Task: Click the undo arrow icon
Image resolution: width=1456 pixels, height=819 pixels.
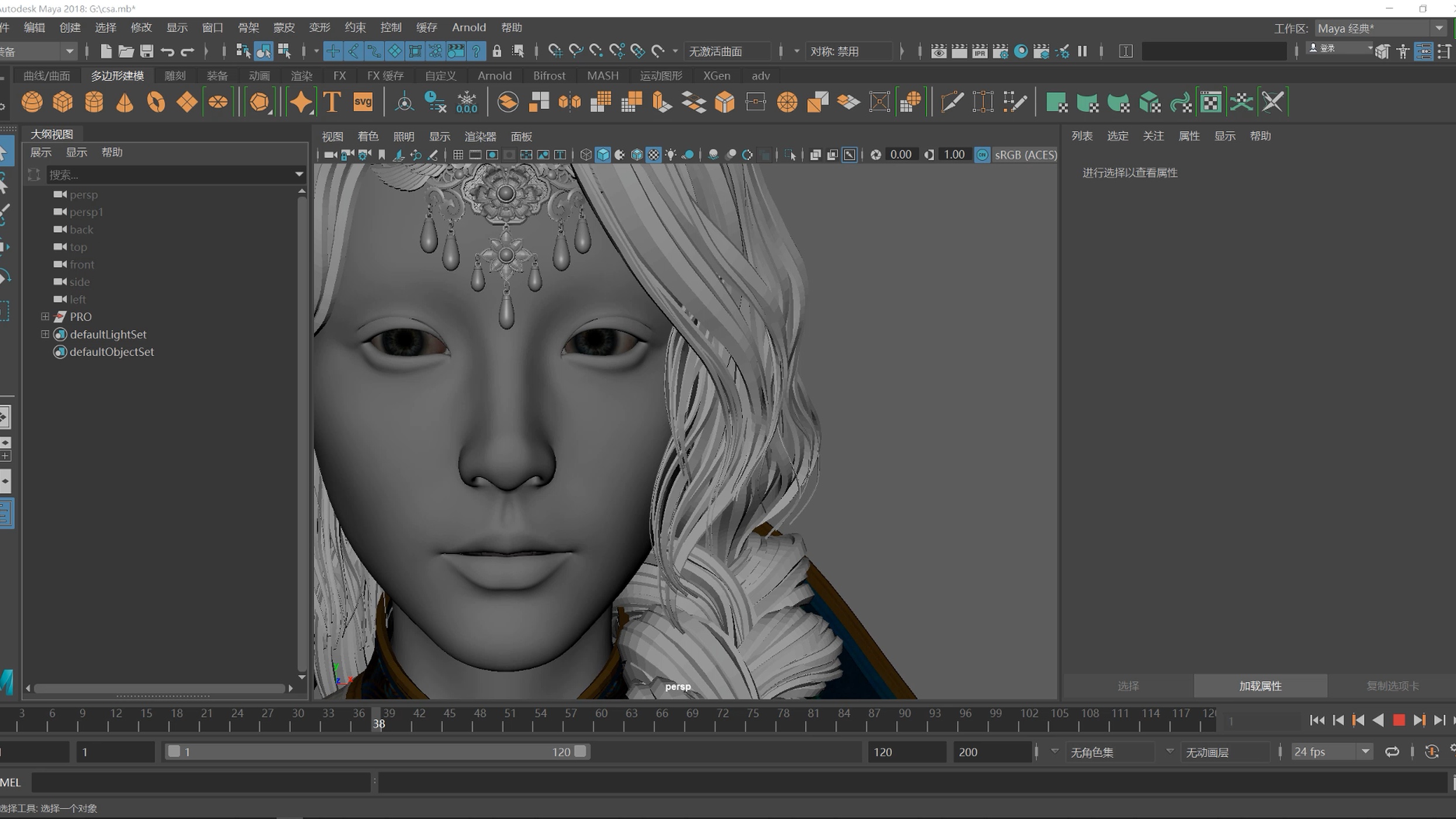Action: click(167, 51)
